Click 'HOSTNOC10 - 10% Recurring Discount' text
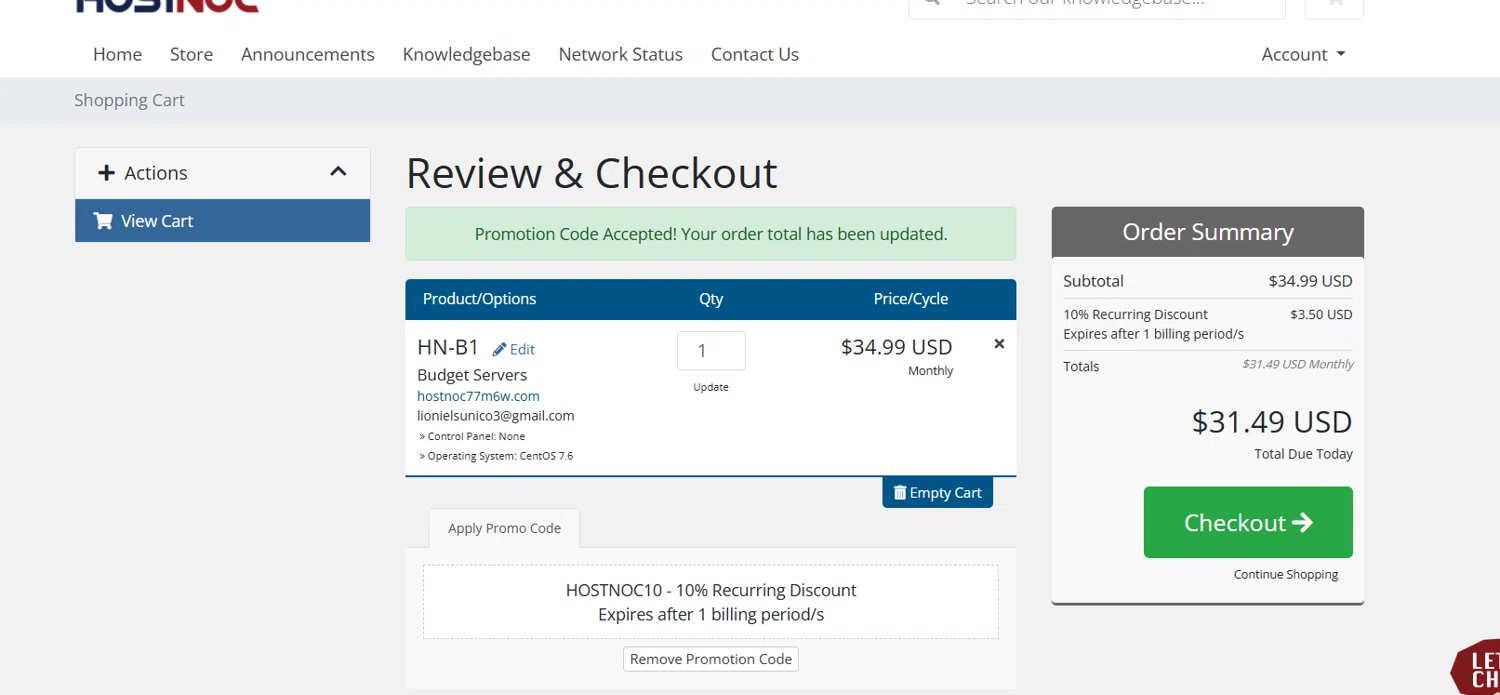Screen dimensions: 1500x695 pyautogui.click(x=711, y=590)
